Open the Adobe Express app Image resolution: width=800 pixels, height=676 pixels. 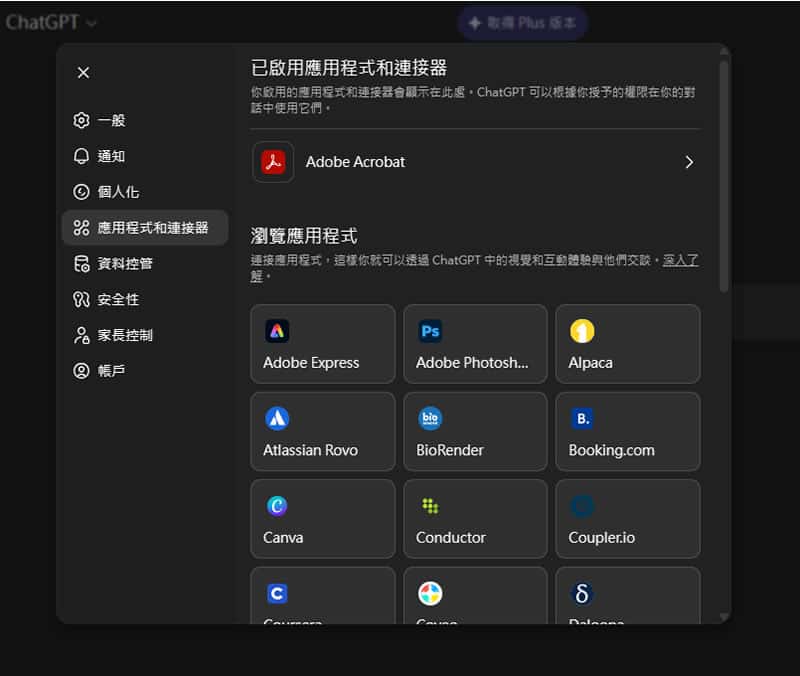coord(322,344)
